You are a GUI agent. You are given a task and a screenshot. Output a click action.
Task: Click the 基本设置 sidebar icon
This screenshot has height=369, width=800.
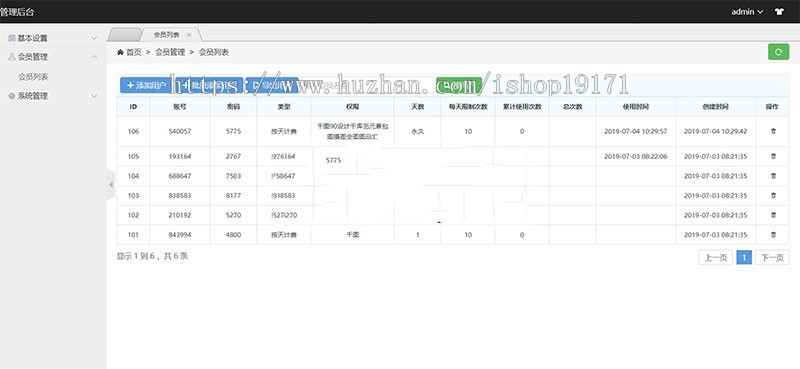[x=12, y=38]
